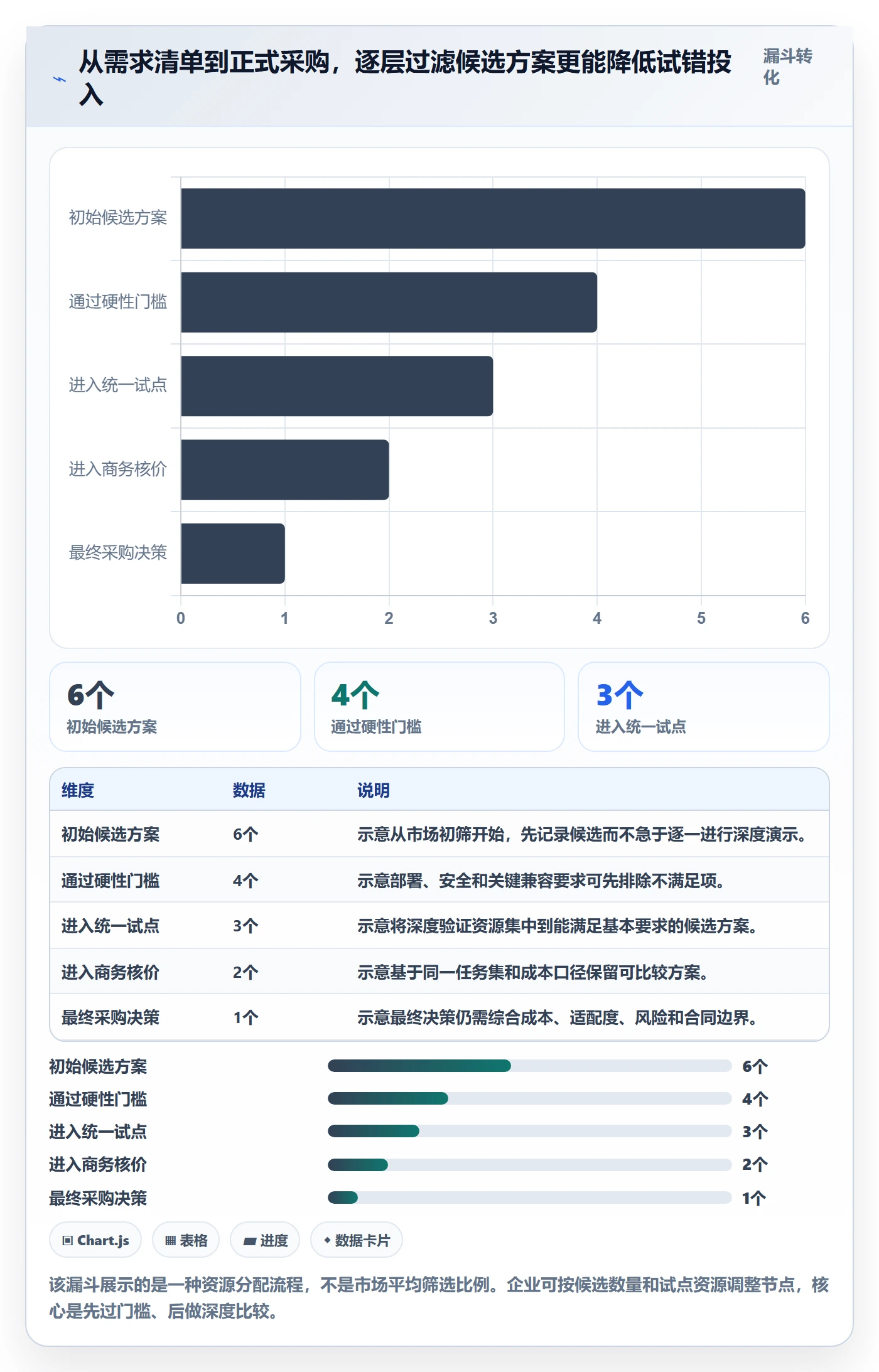Click the 进入统一试点 progress bar showing 3个
The width and height of the screenshot is (879, 1372).
coord(529,1131)
